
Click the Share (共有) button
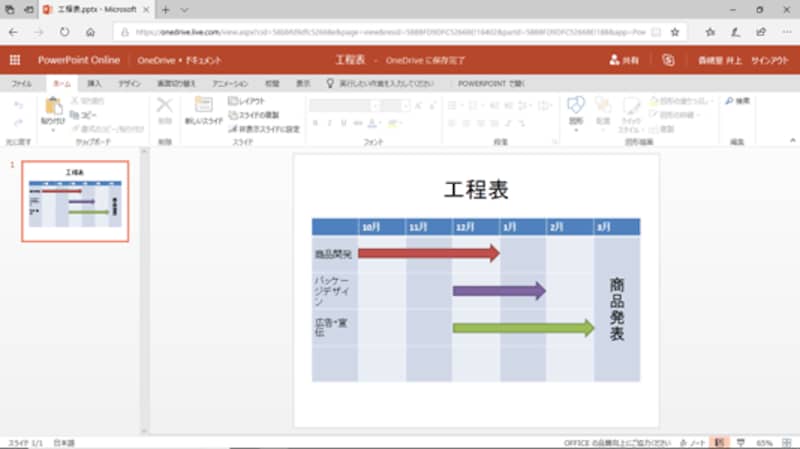click(x=622, y=60)
